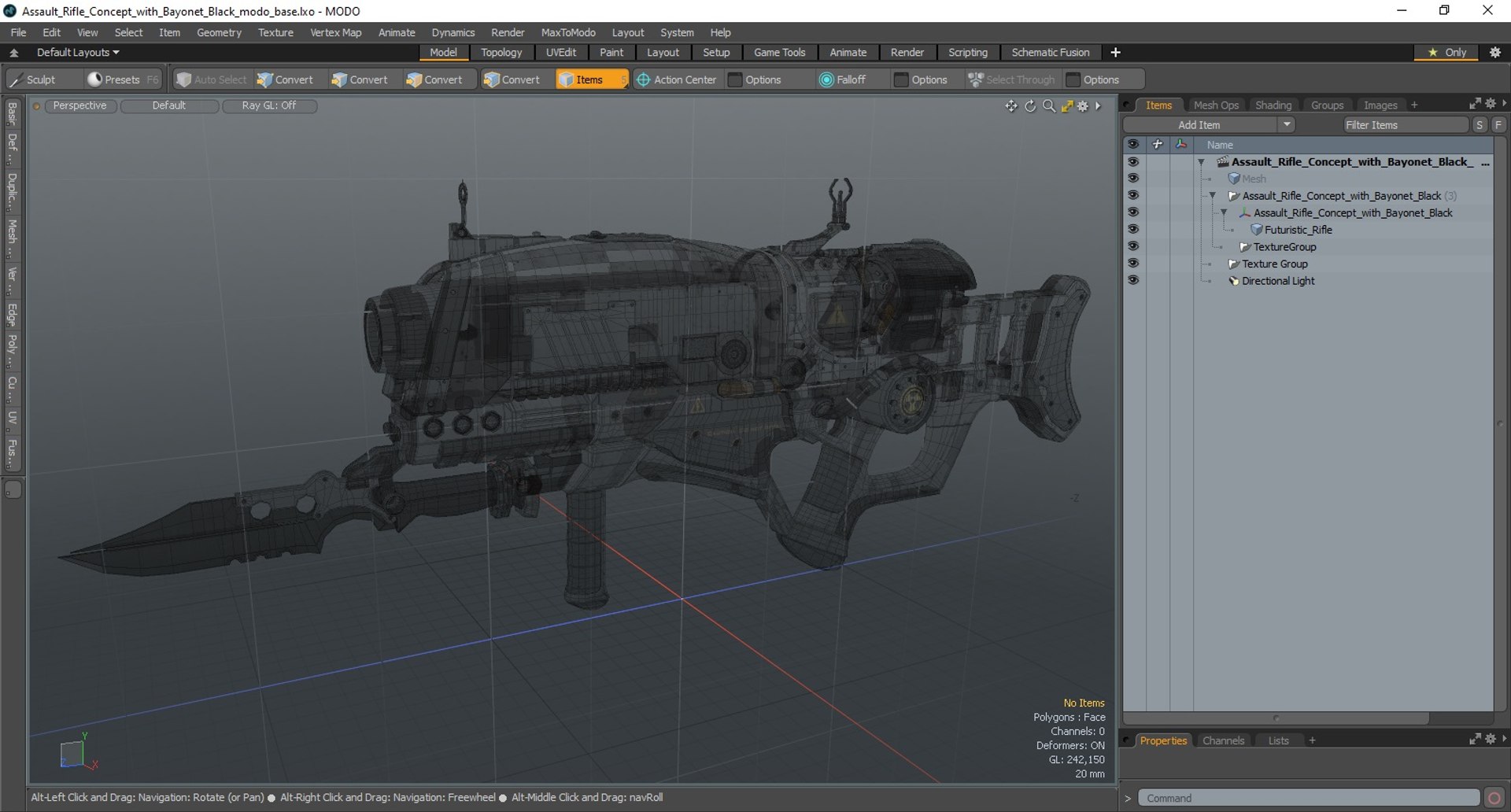Open Falloff tool
Screen dimensions: 1511x812
[x=842, y=79]
